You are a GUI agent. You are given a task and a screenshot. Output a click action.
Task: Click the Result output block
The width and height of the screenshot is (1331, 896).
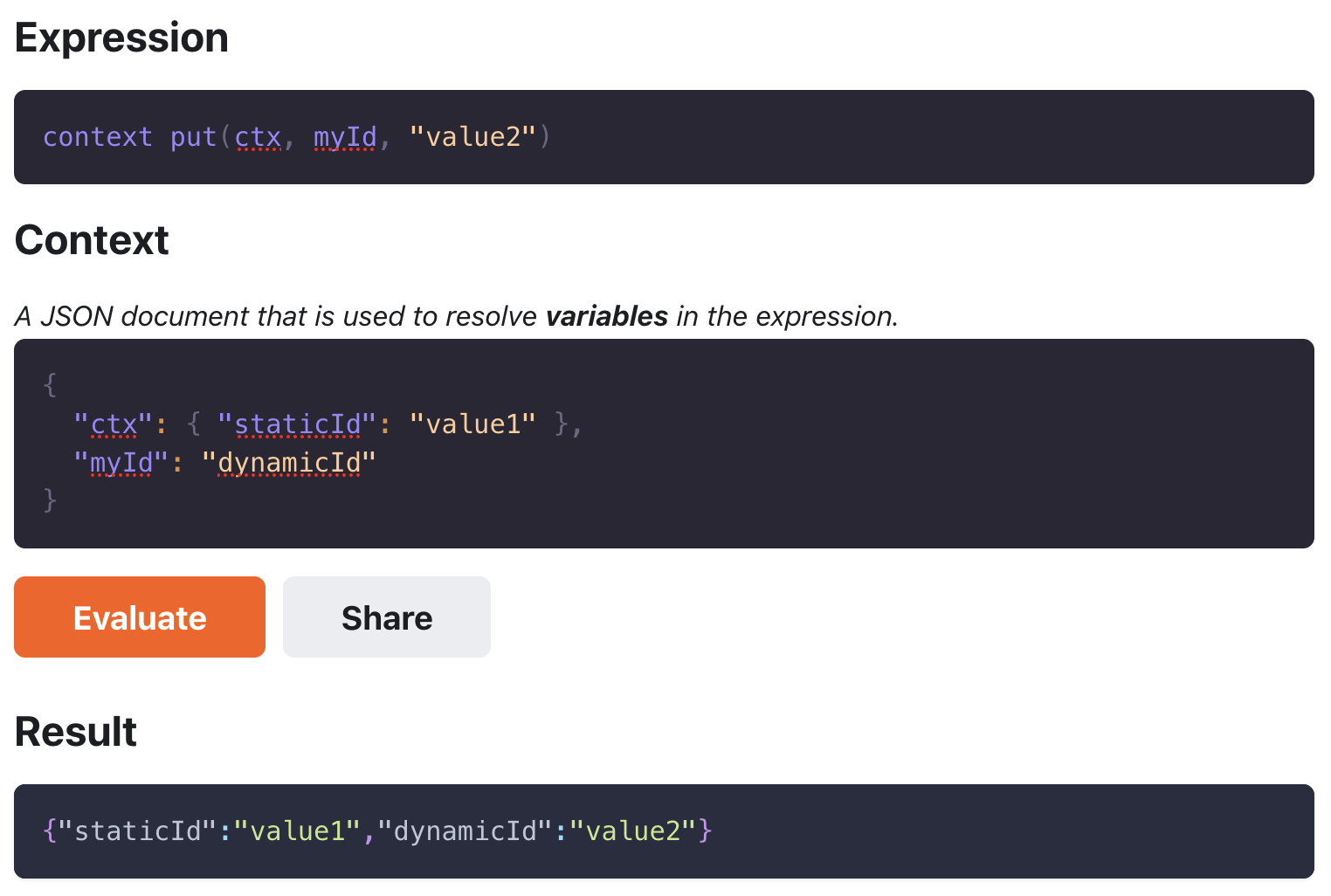pyautogui.click(x=664, y=831)
